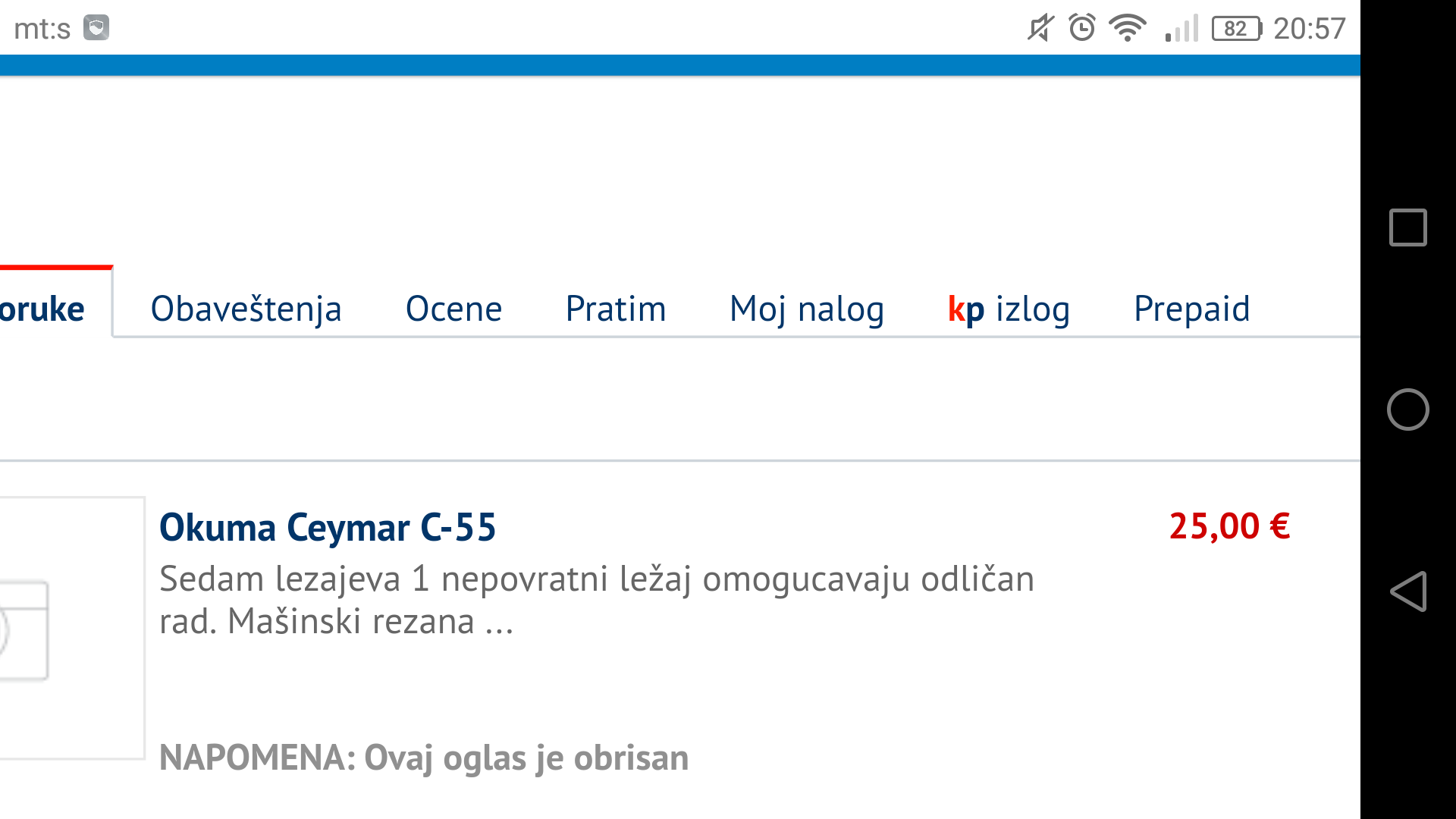
Task: Tap the Android home circle button
Action: pyautogui.click(x=1408, y=409)
